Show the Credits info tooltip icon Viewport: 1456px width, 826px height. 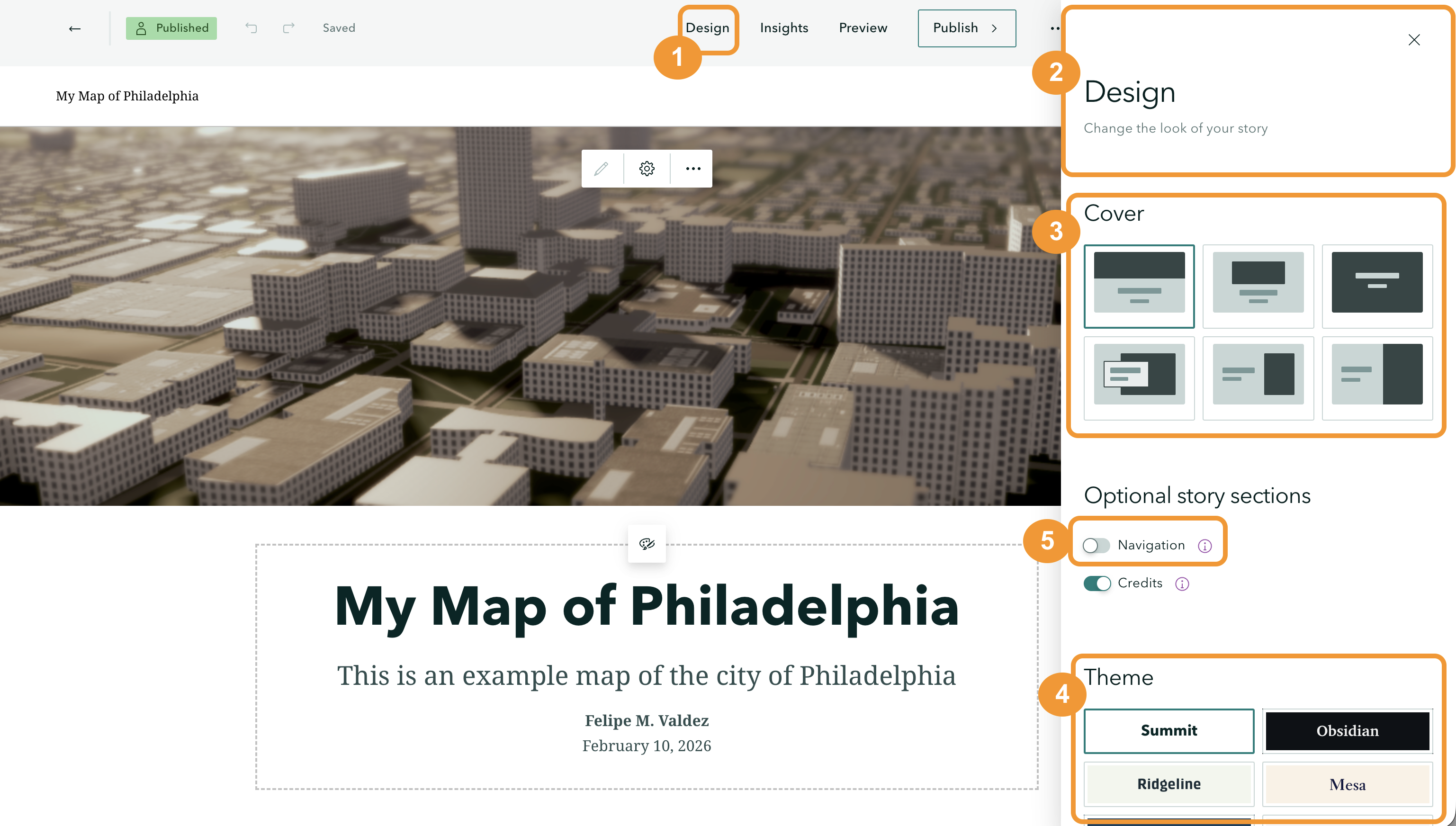[x=1182, y=584]
